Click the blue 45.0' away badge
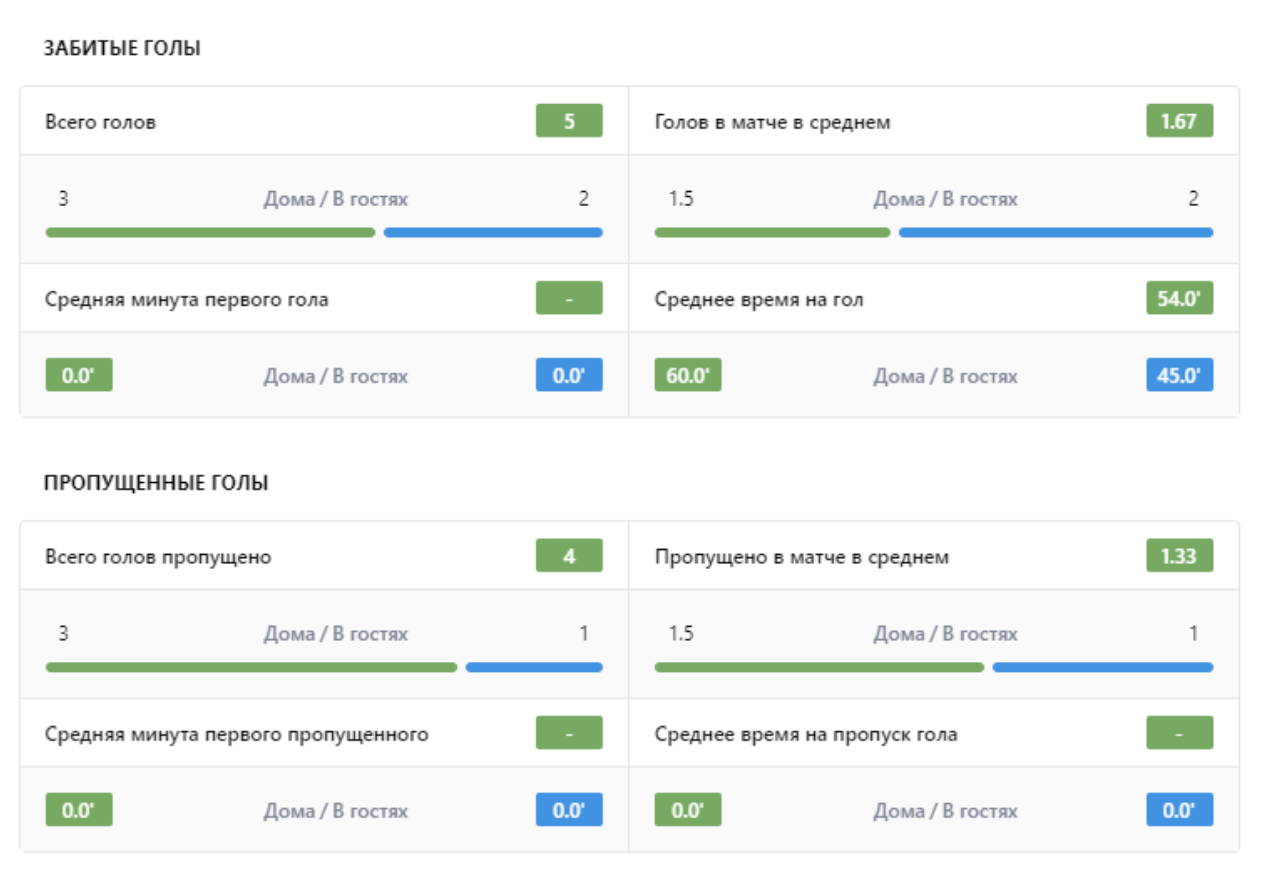 pyautogui.click(x=1179, y=376)
